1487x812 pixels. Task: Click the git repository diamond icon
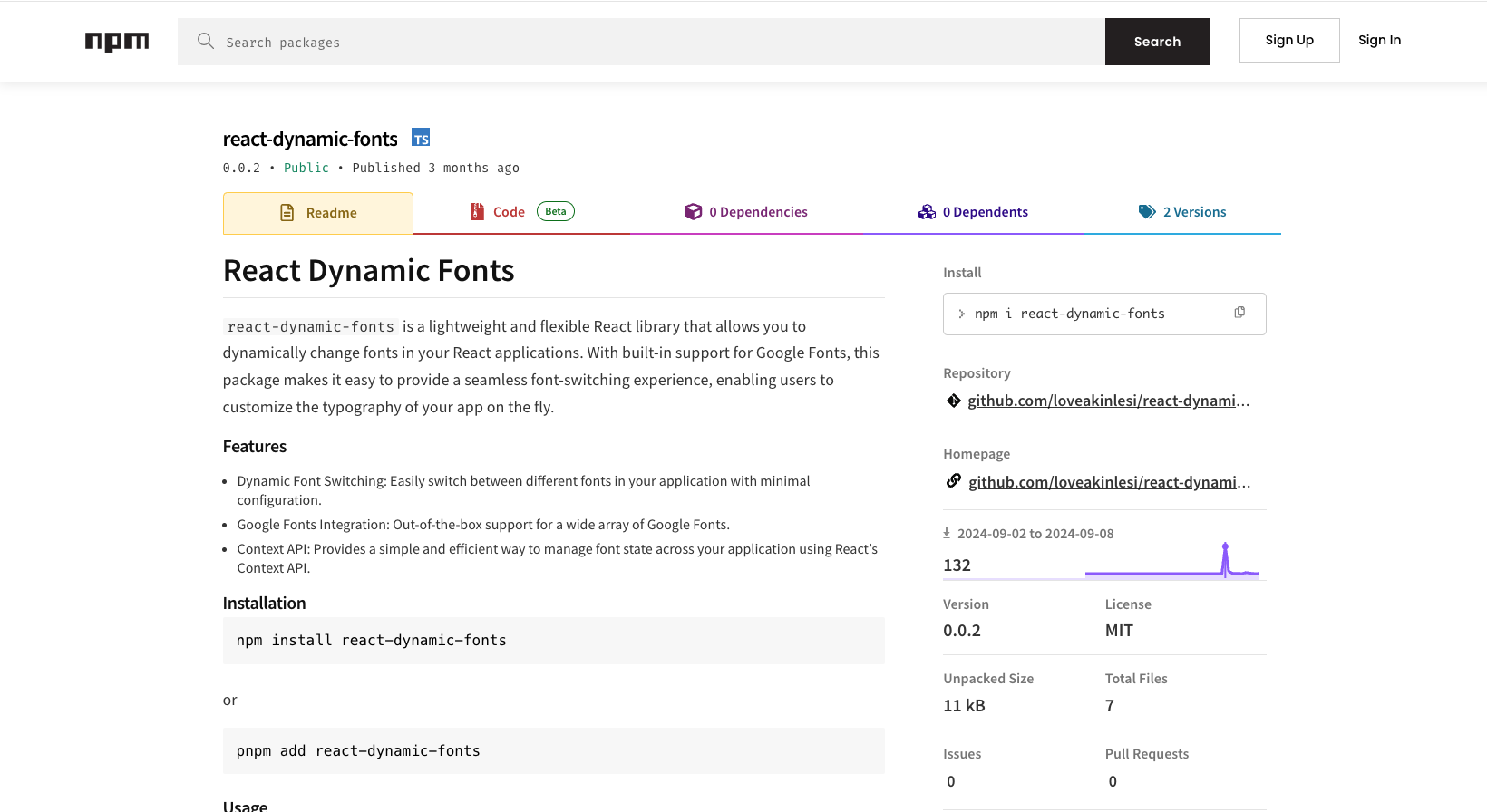tap(954, 401)
